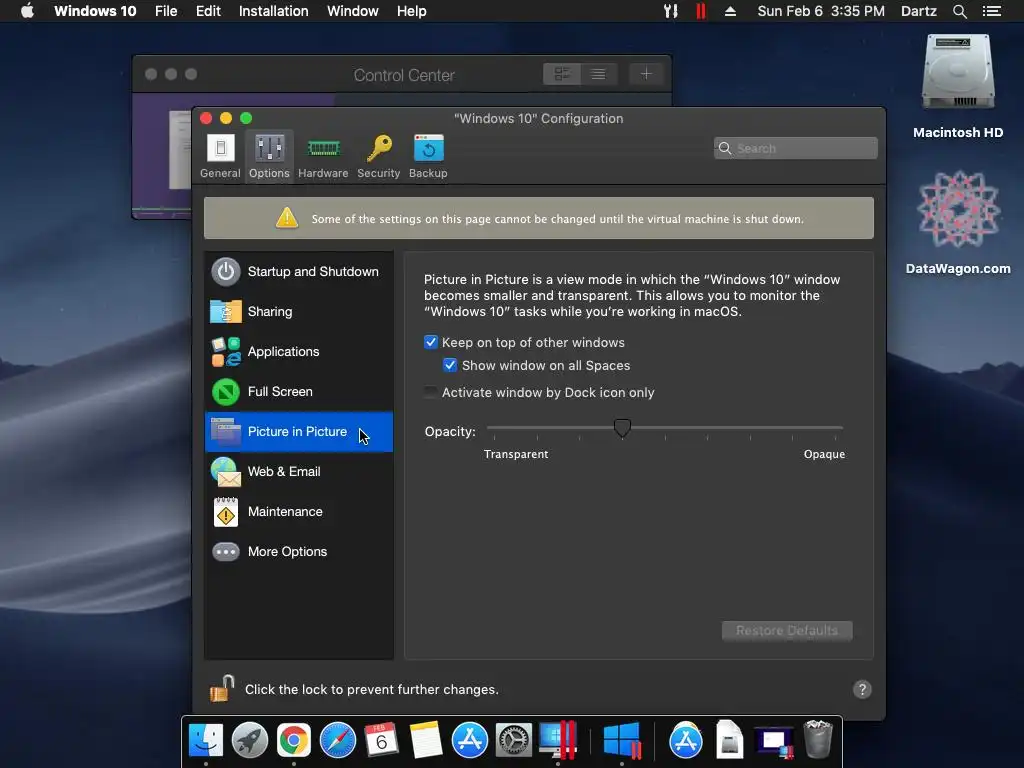Viewport: 1024px width, 768px height.
Task: Open App Store left of System Preferences
Action: (470, 741)
